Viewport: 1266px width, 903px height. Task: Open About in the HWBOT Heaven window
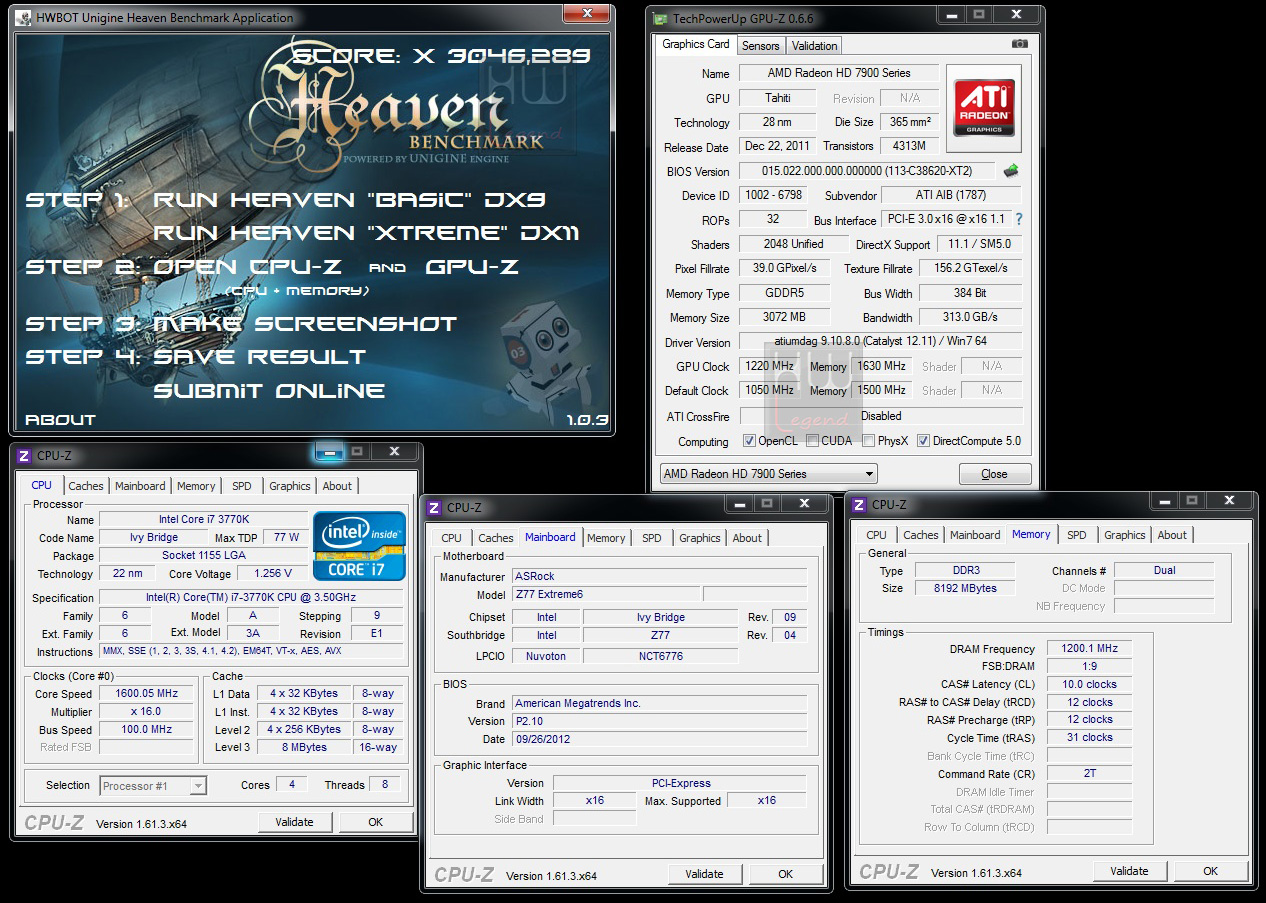pyautogui.click(x=61, y=420)
